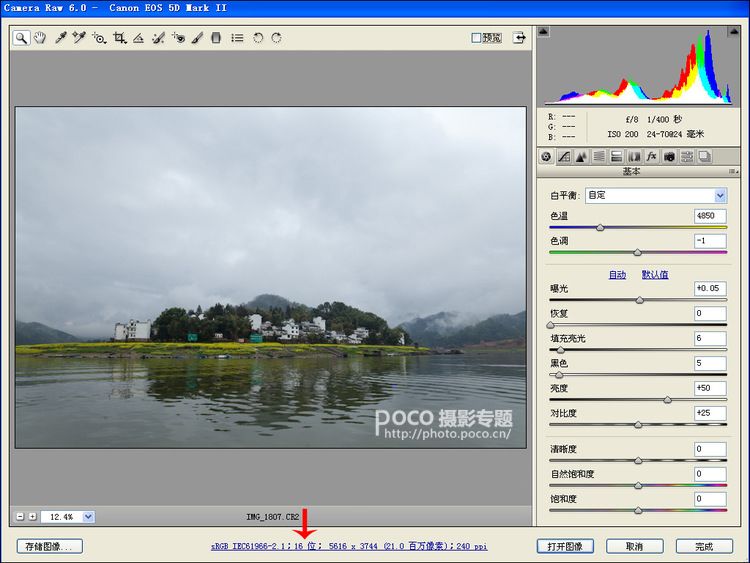This screenshot has height=563, width=750.
Task: Open the zoom level dropdown arrow
Action: tap(88, 517)
